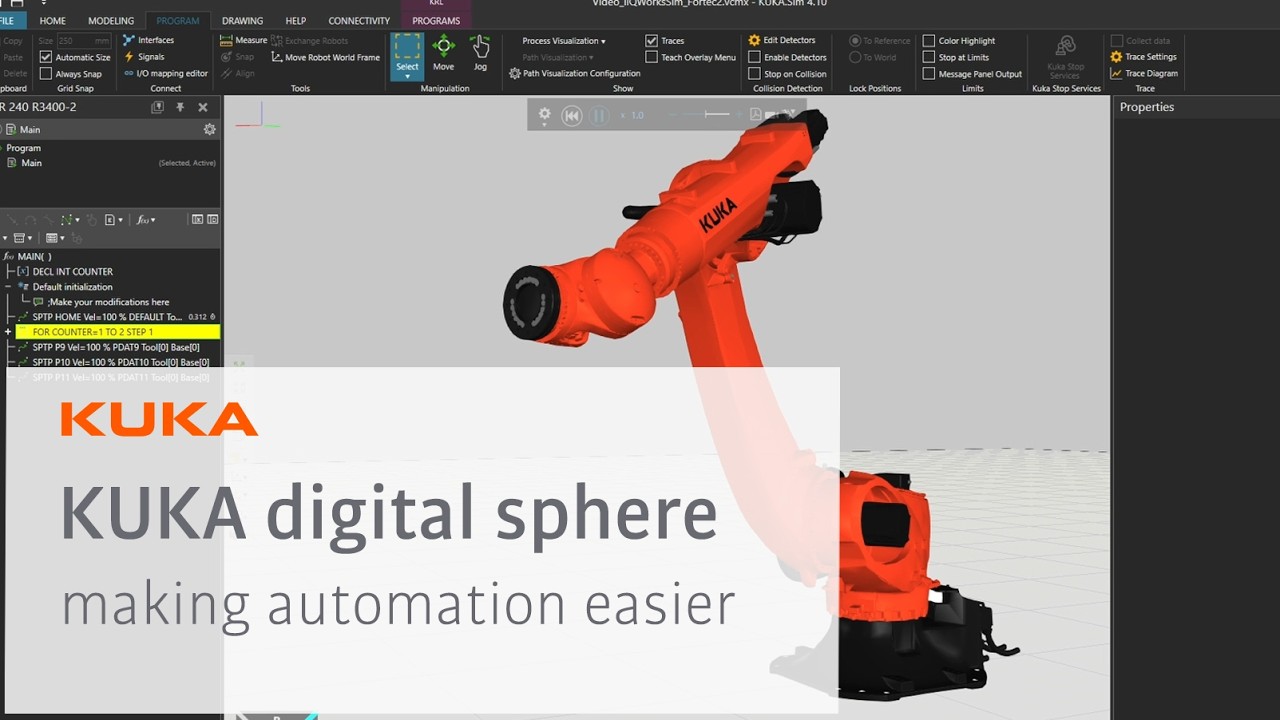Viewport: 1280px width, 720px height.
Task: Tick the Stop on Collision checkbox
Action: (755, 73)
